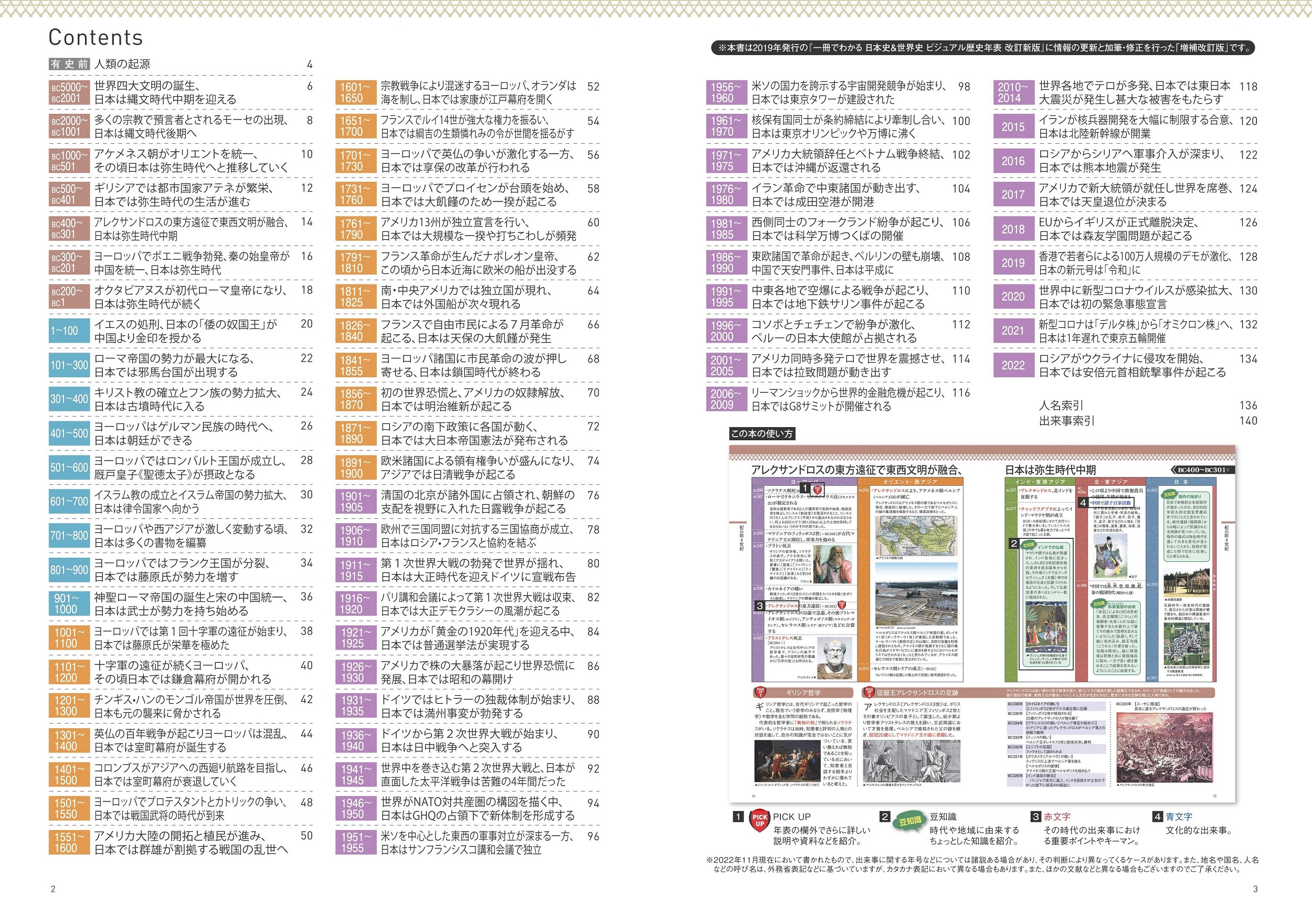Click the purple 1941~1945 year box
Image resolution: width=1312 pixels, height=924 pixels.
tap(356, 774)
